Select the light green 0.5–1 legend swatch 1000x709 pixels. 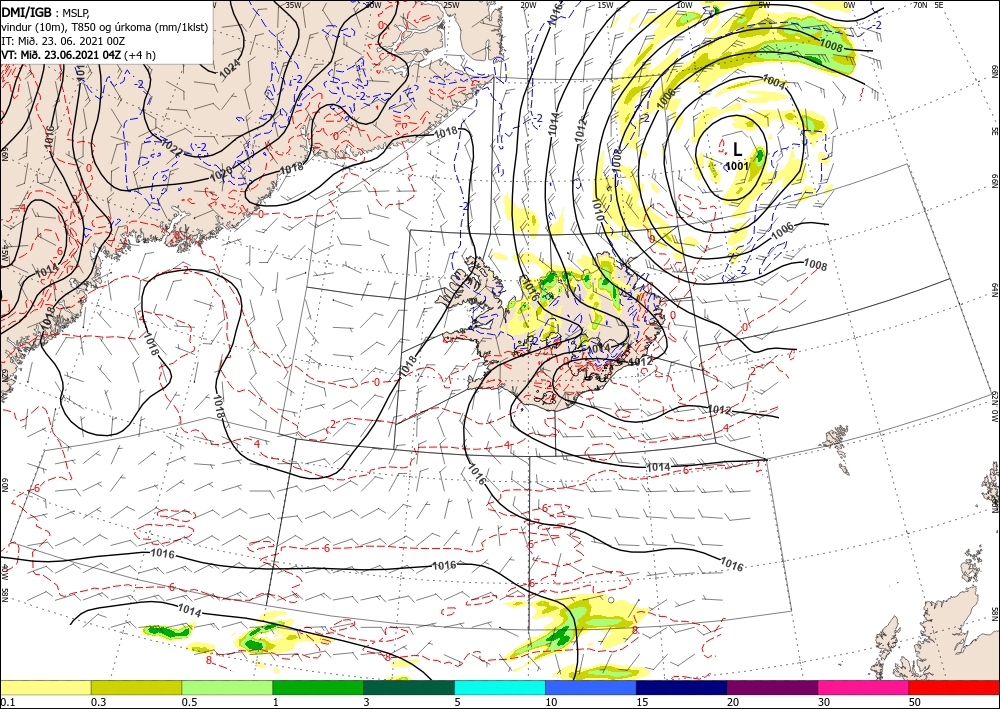click(227, 687)
